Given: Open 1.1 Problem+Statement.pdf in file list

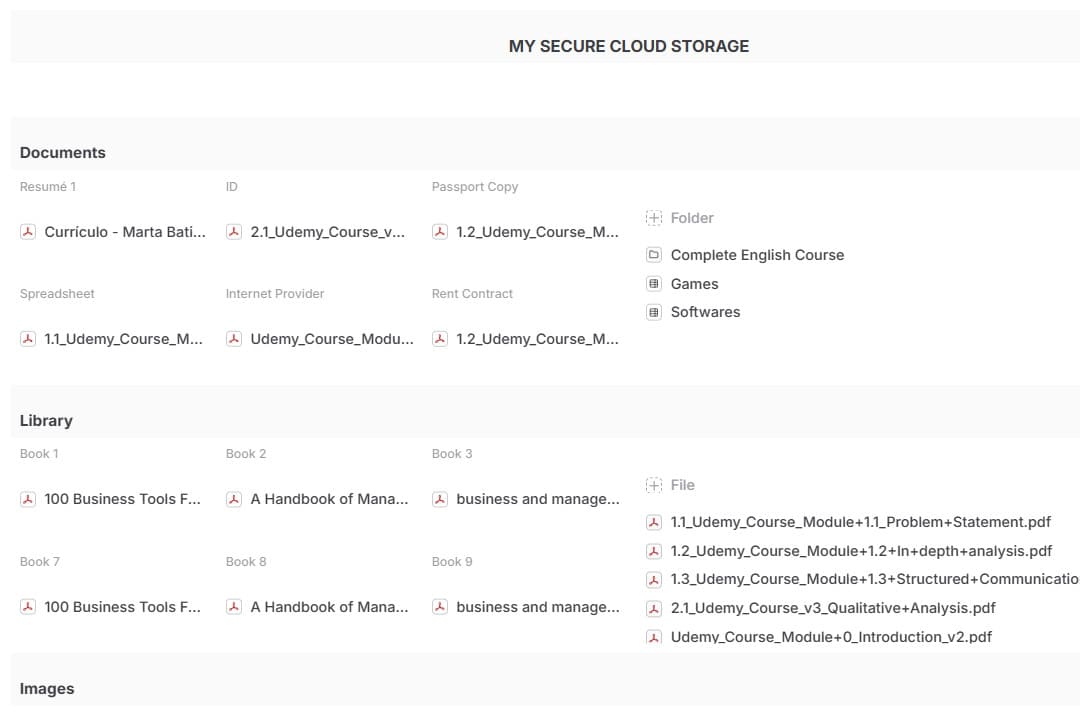Looking at the screenshot, I should point(860,522).
